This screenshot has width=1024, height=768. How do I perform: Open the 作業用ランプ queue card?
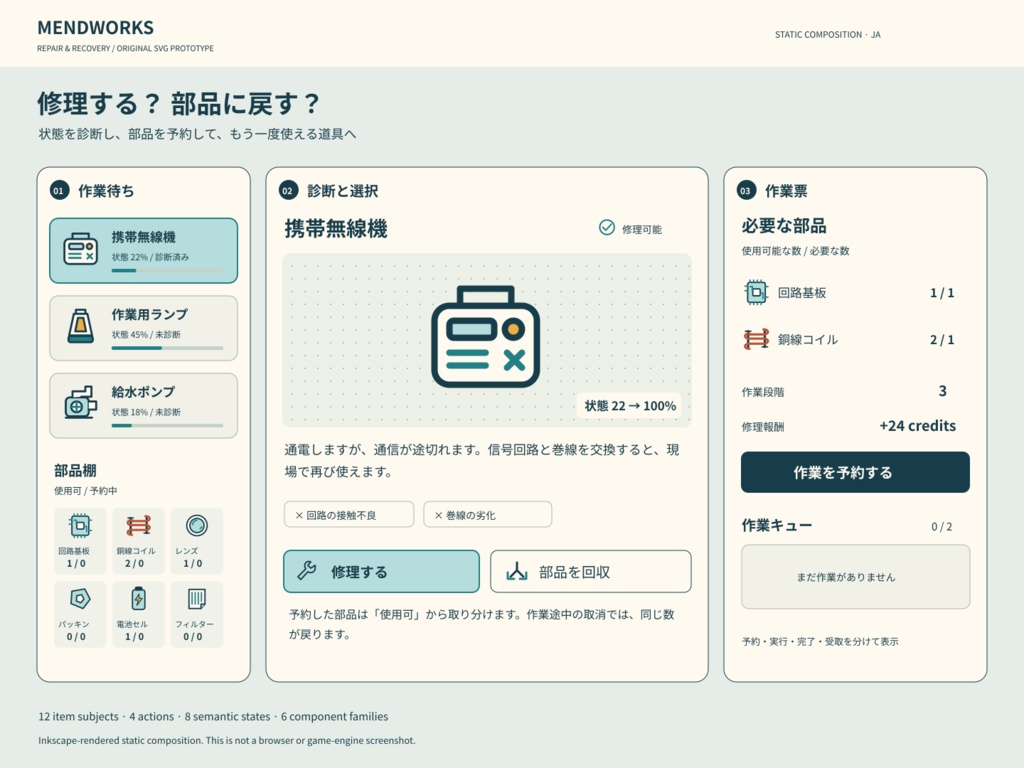coord(144,328)
